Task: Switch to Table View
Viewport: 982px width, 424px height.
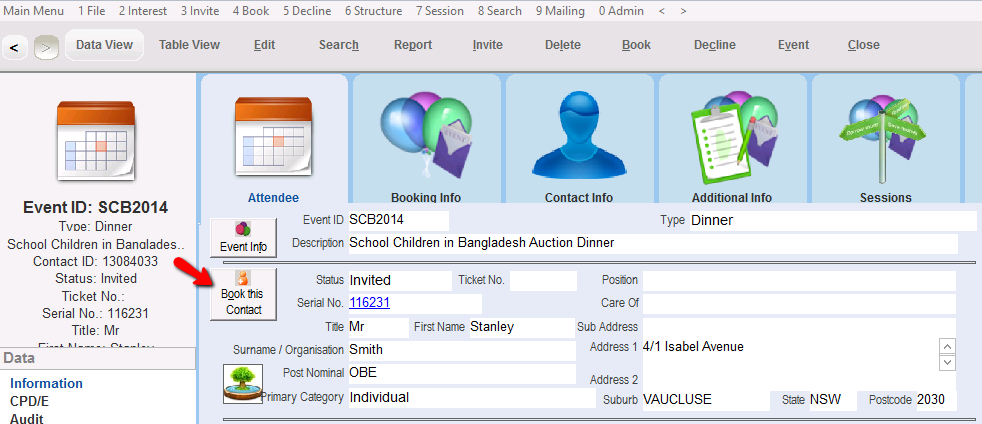Action: (x=189, y=45)
